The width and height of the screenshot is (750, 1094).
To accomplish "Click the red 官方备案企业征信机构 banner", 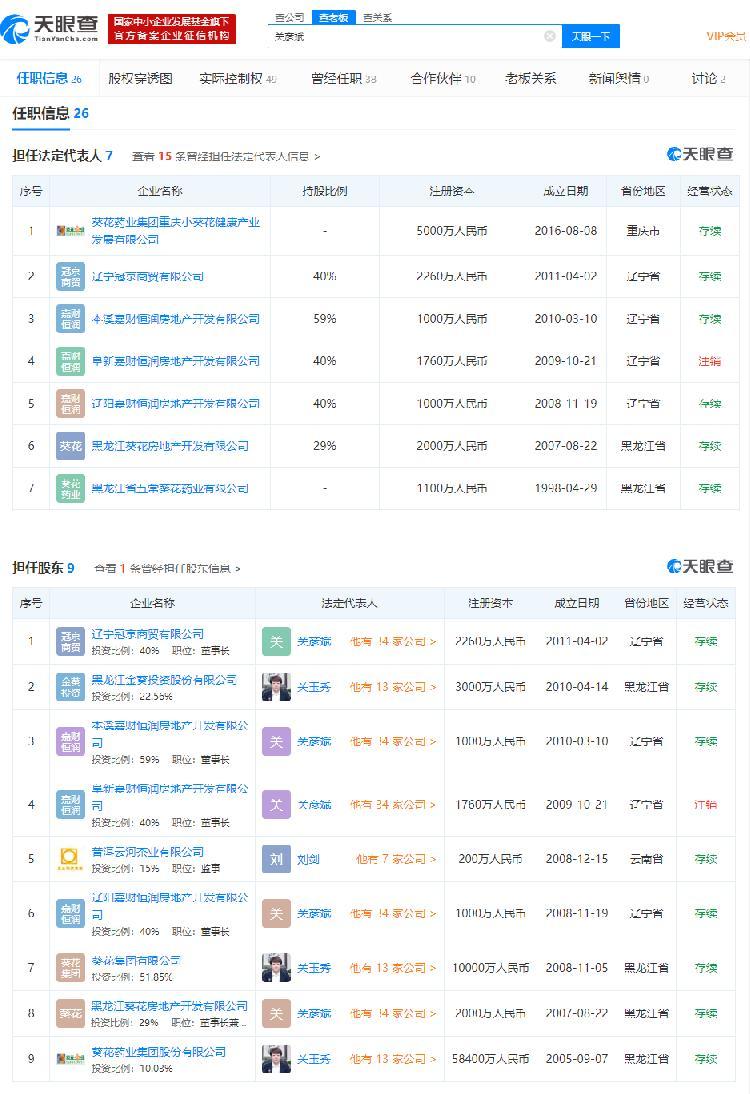I will click(172, 29).
